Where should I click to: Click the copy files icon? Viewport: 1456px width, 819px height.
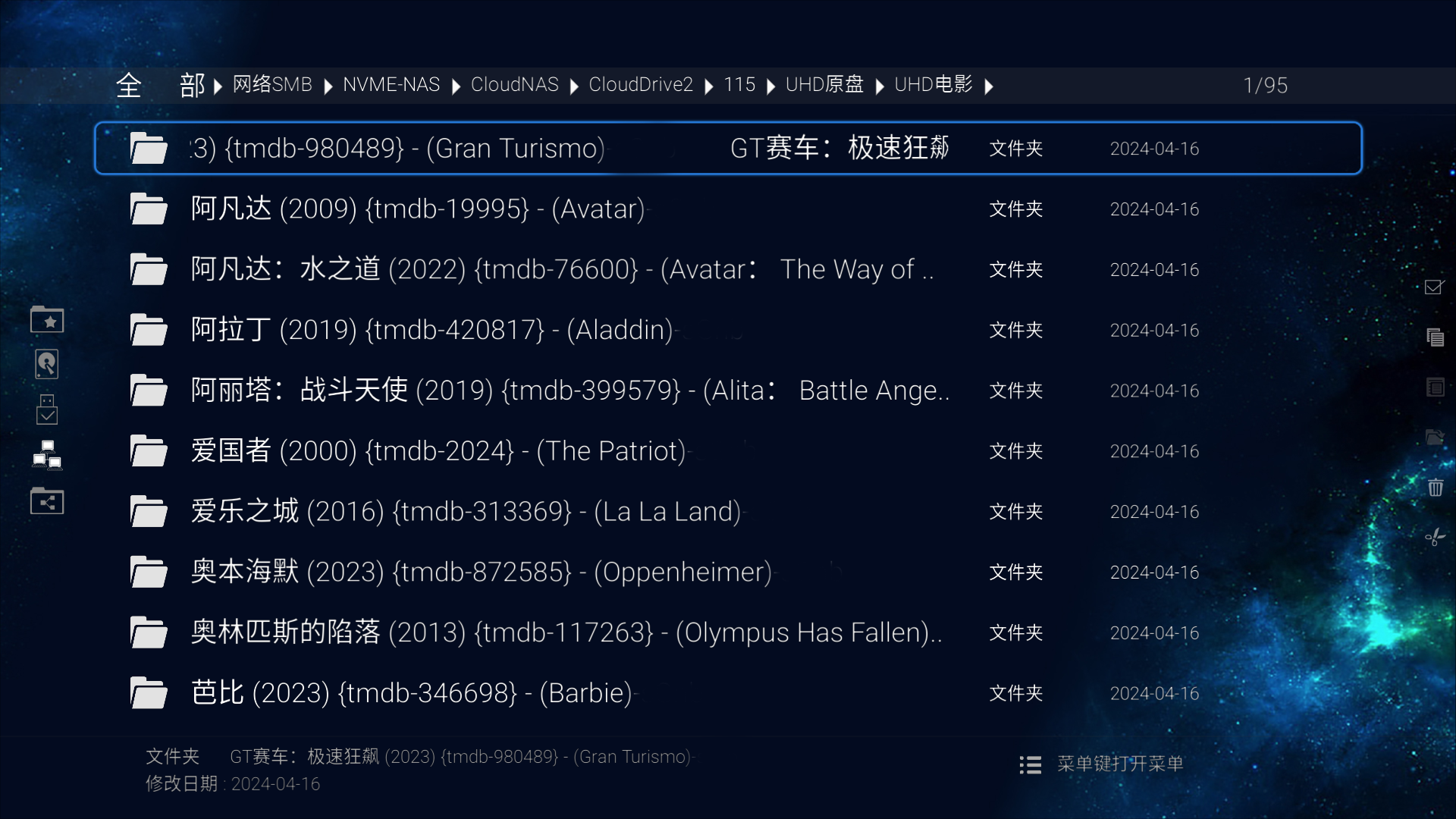(x=1434, y=337)
